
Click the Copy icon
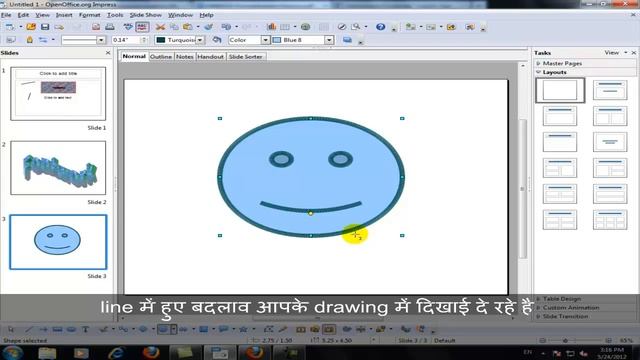[174, 27]
